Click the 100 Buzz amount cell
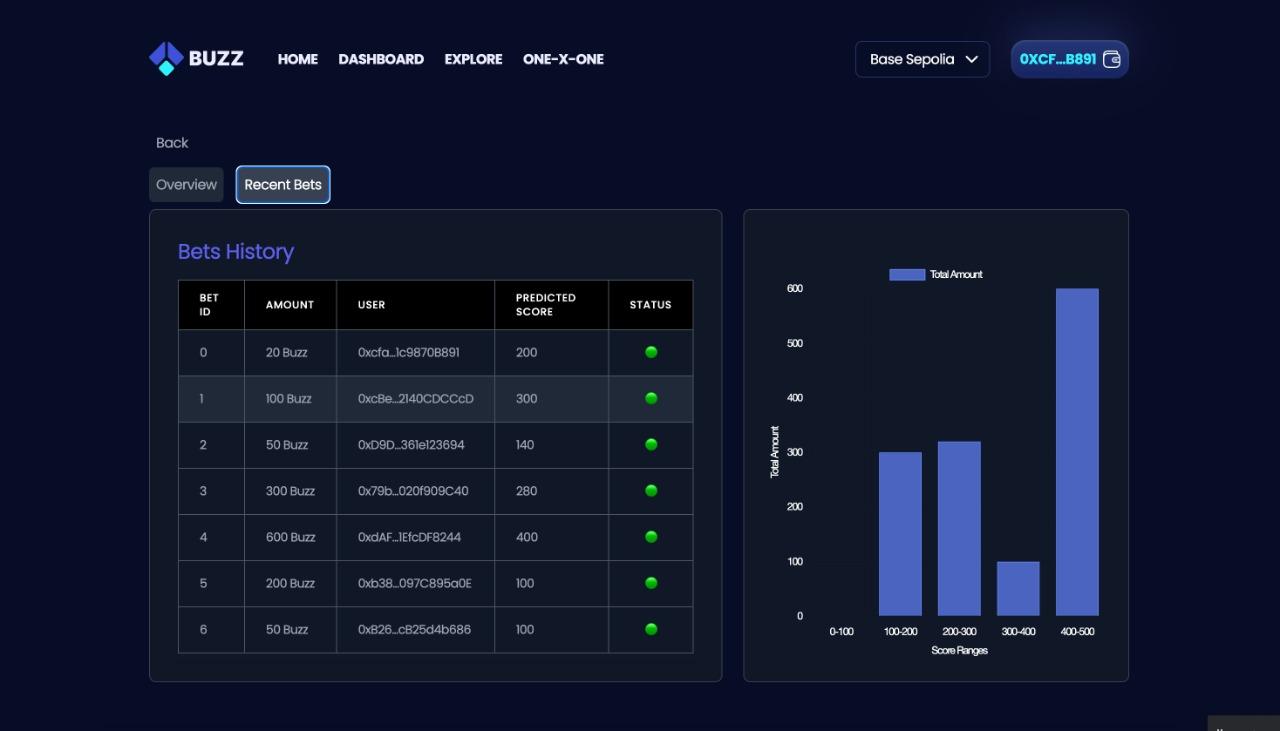Viewport: 1280px width, 731px height. [x=289, y=399]
